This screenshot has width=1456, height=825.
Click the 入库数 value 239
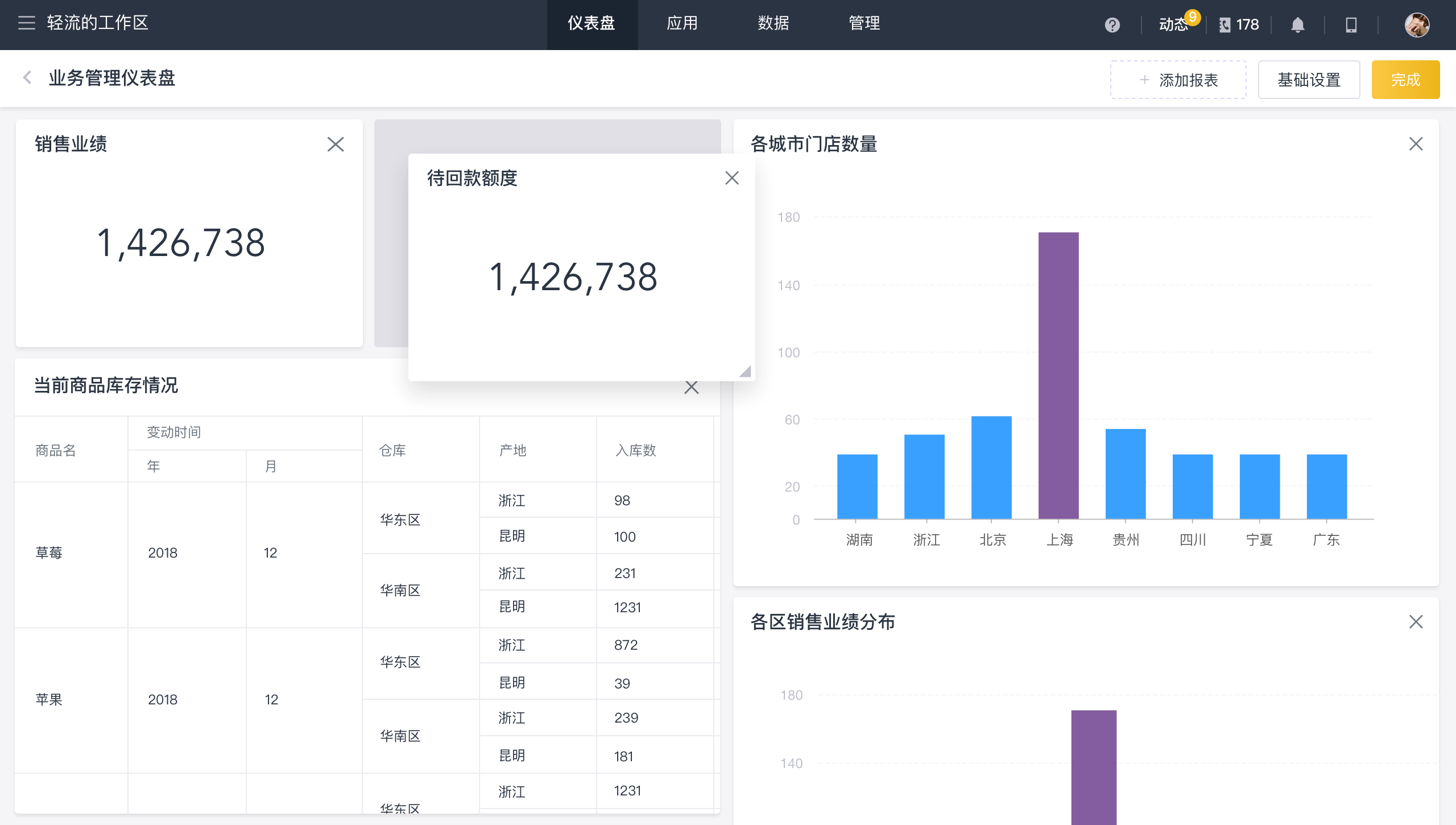[x=626, y=718]
